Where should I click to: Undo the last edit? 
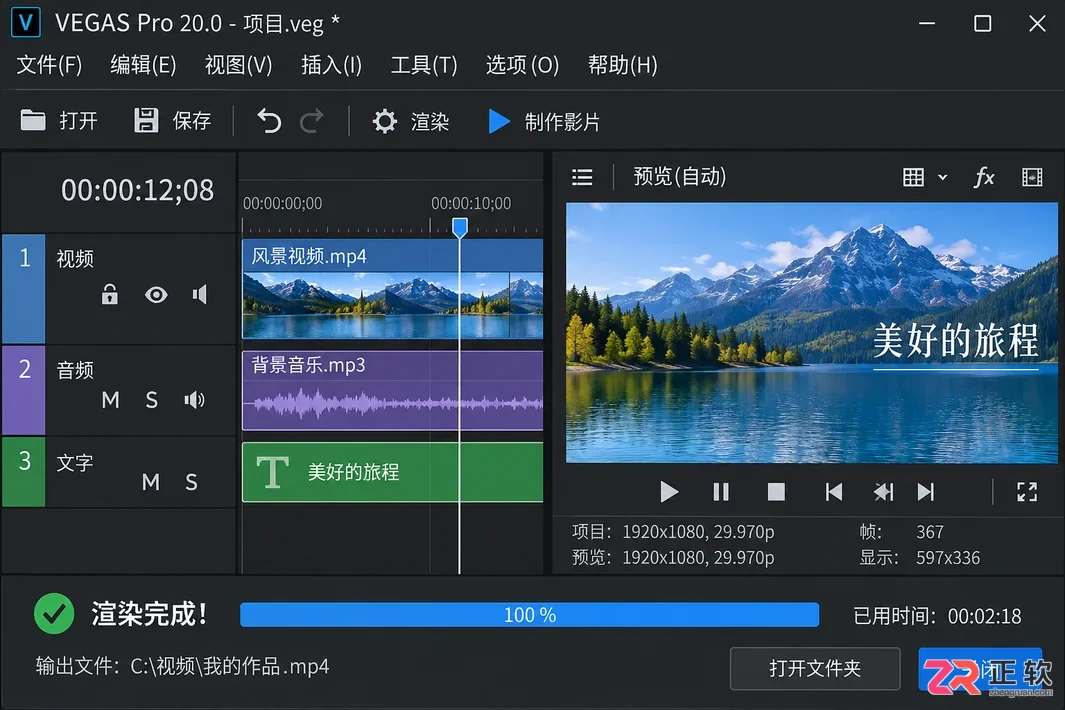tap(269, 122)
